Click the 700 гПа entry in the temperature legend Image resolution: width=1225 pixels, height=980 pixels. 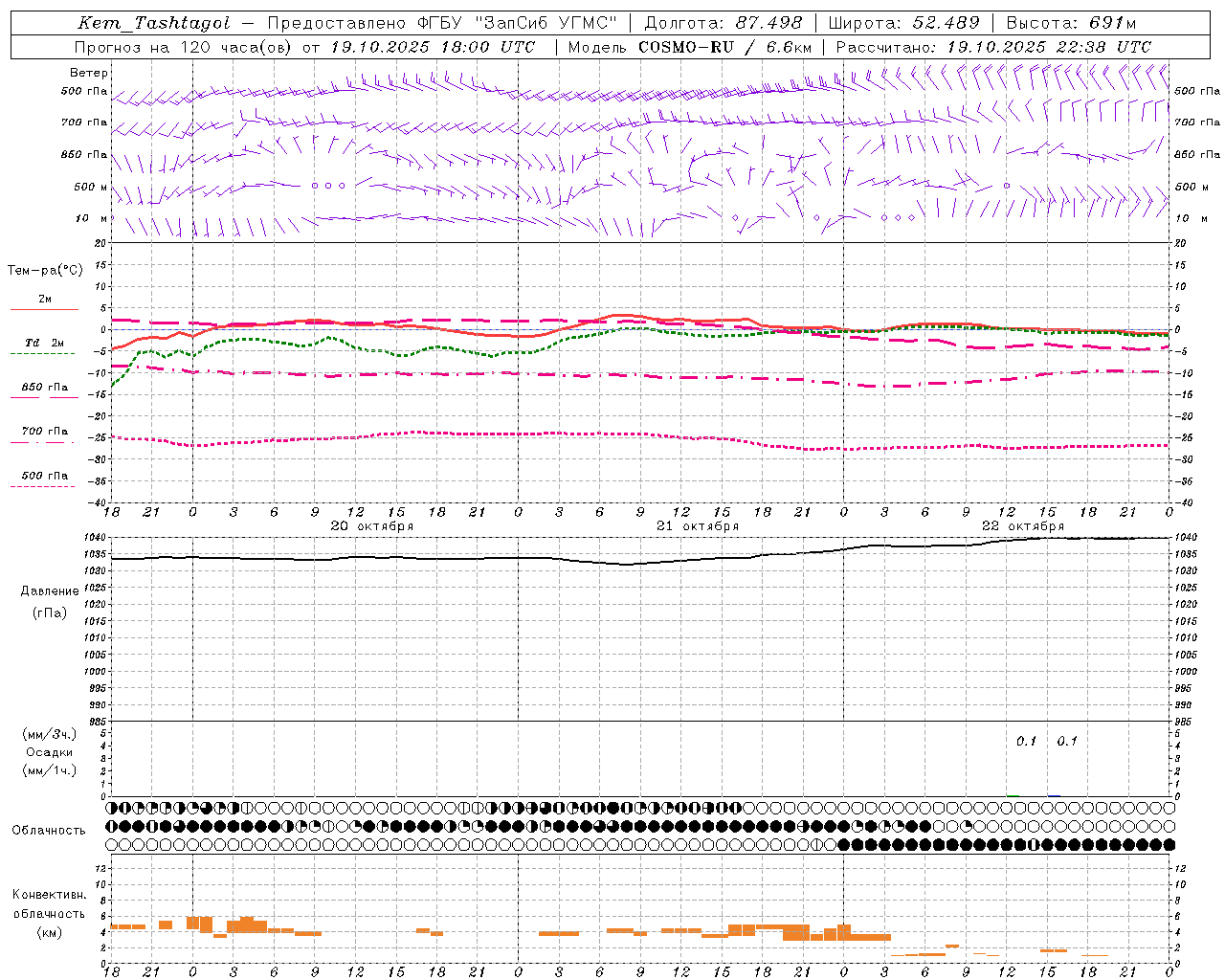click(45, 431)
